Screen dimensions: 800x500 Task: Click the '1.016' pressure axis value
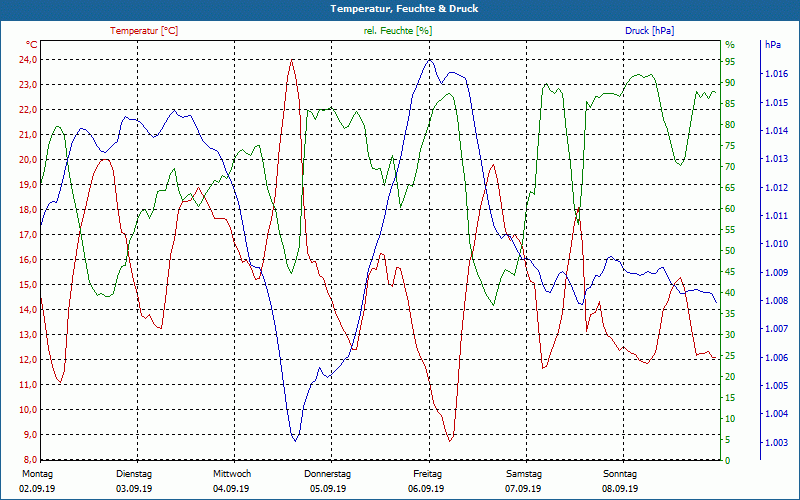tap(777, 74)
